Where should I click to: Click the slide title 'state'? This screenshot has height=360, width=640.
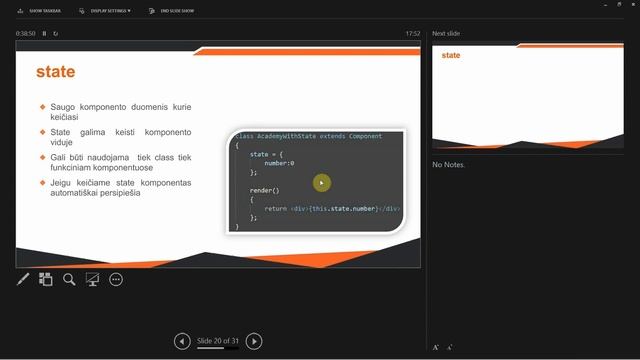point(56,72)
